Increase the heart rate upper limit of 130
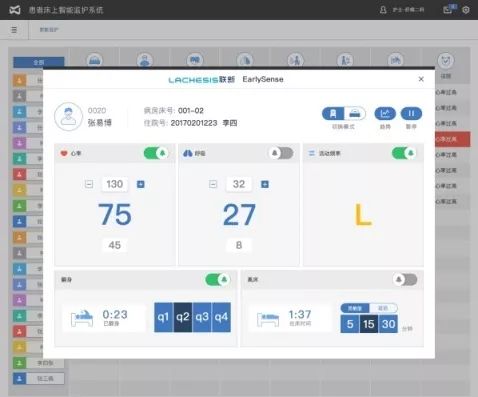This screenshot has width=478, height=397. pyautogui.click(x=141, y=184)
